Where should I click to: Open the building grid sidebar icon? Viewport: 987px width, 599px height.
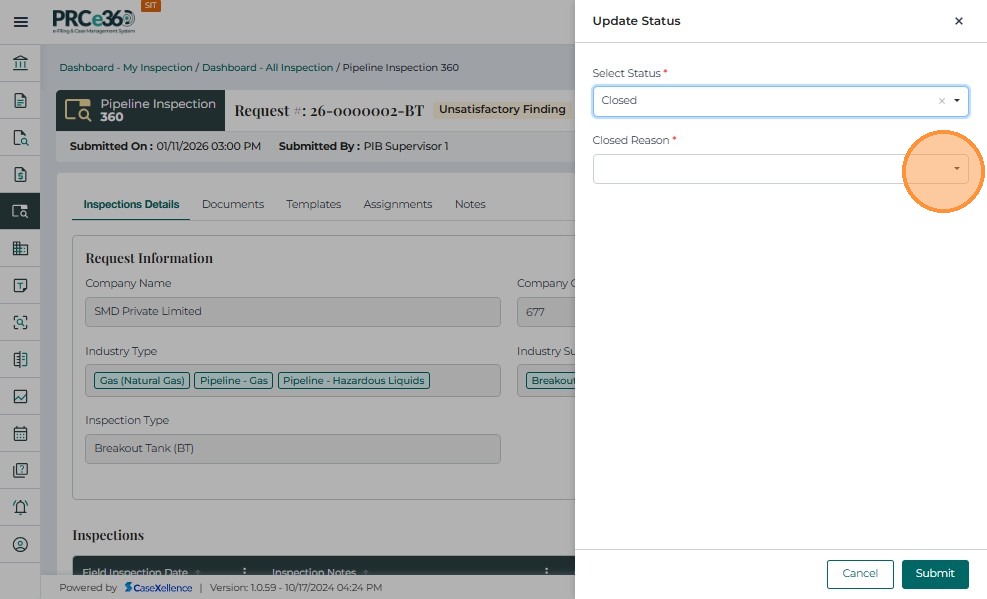20,249
